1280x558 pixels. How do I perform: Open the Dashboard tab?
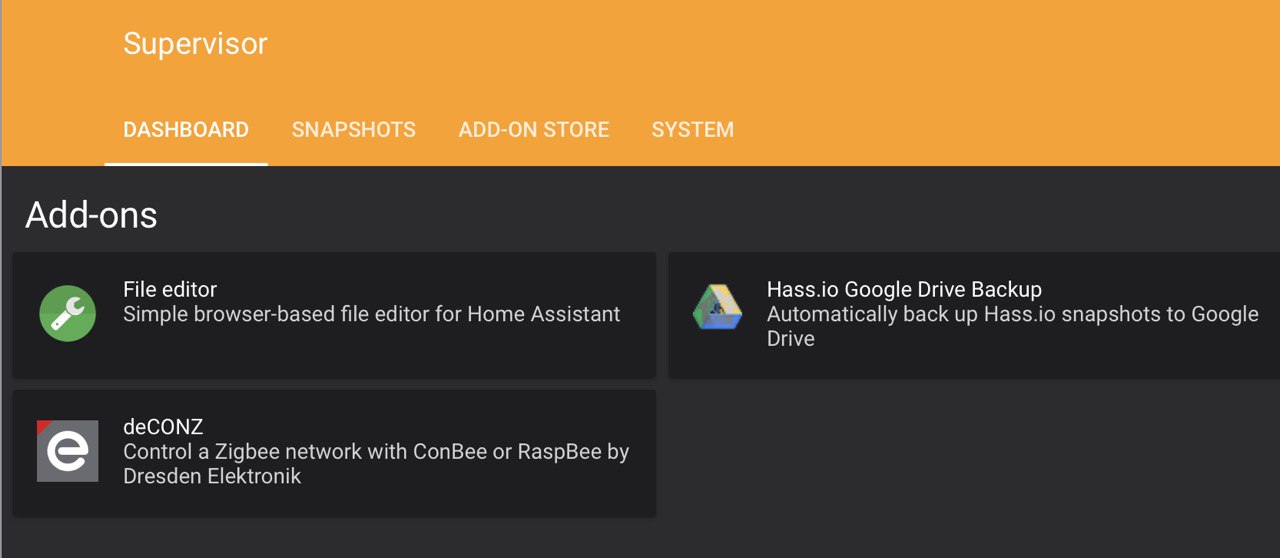(x=186, y=130)
